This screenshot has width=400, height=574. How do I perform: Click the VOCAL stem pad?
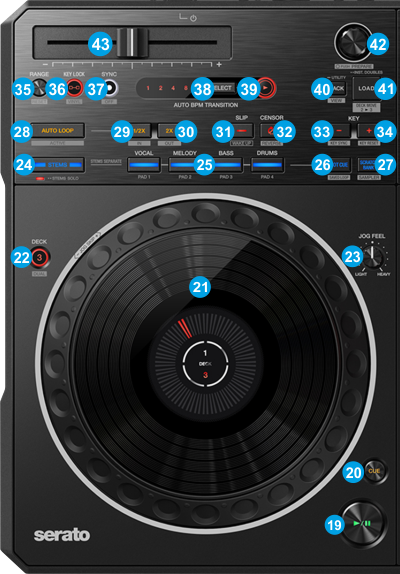point(144,165)
